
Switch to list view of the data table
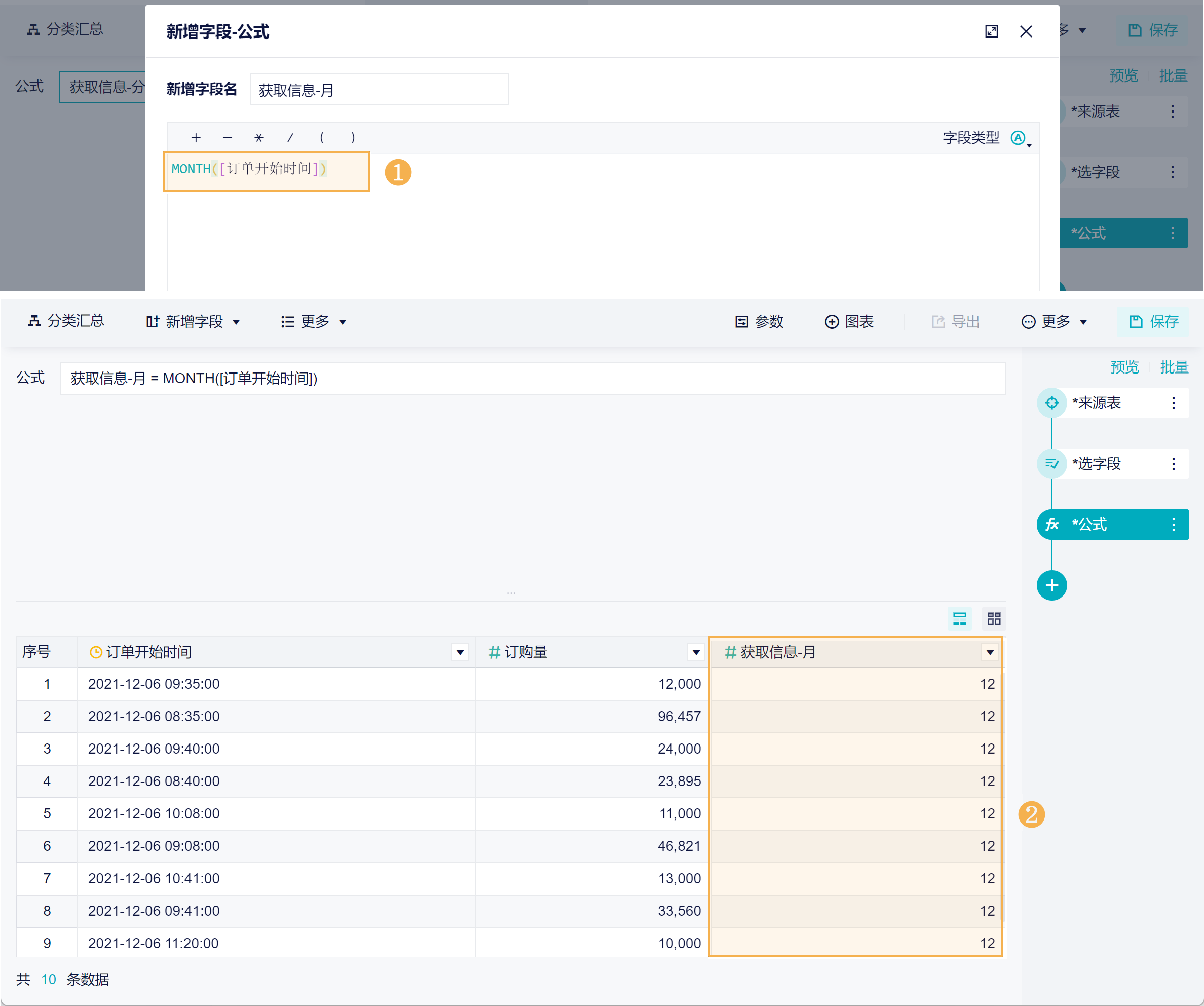click(959, 619)
